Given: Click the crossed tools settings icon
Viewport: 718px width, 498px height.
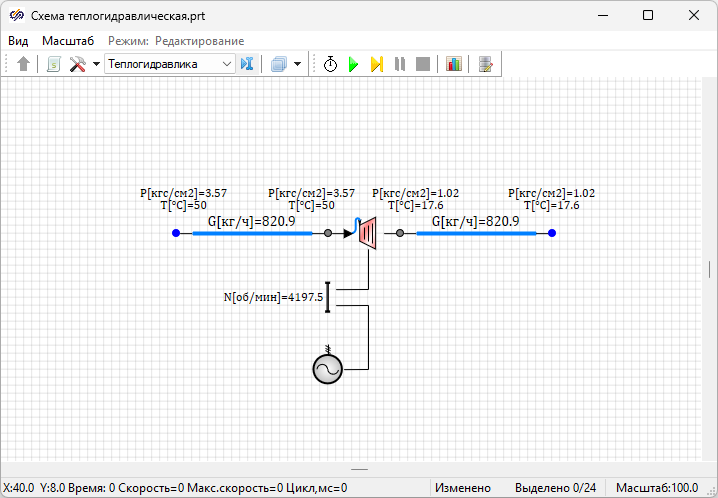Looking at the screenshot, I should [77, 64].
